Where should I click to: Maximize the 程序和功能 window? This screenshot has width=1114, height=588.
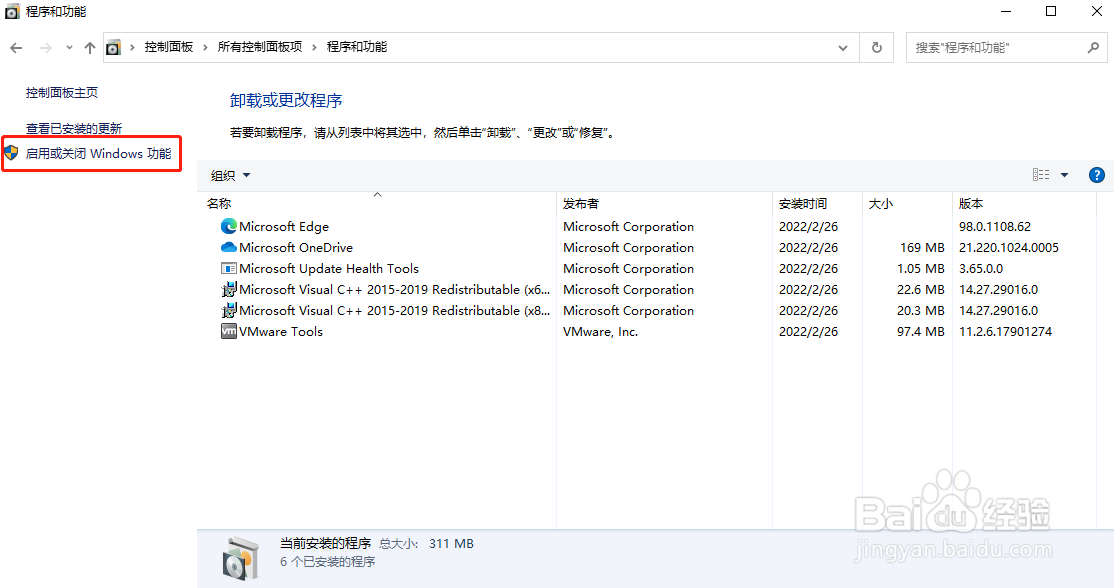coord(1051,11)
